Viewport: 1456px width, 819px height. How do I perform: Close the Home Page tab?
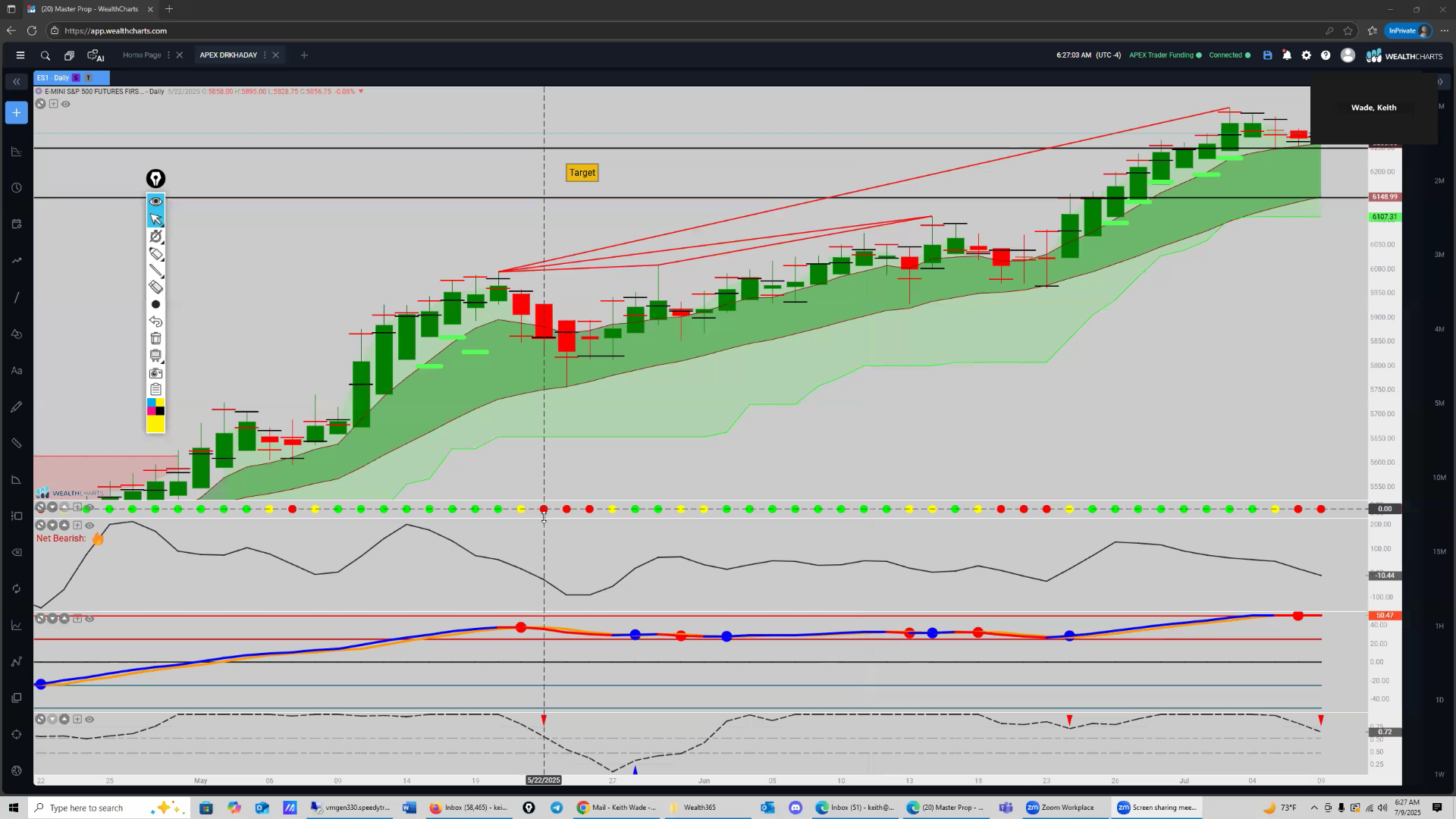(179, 55)
